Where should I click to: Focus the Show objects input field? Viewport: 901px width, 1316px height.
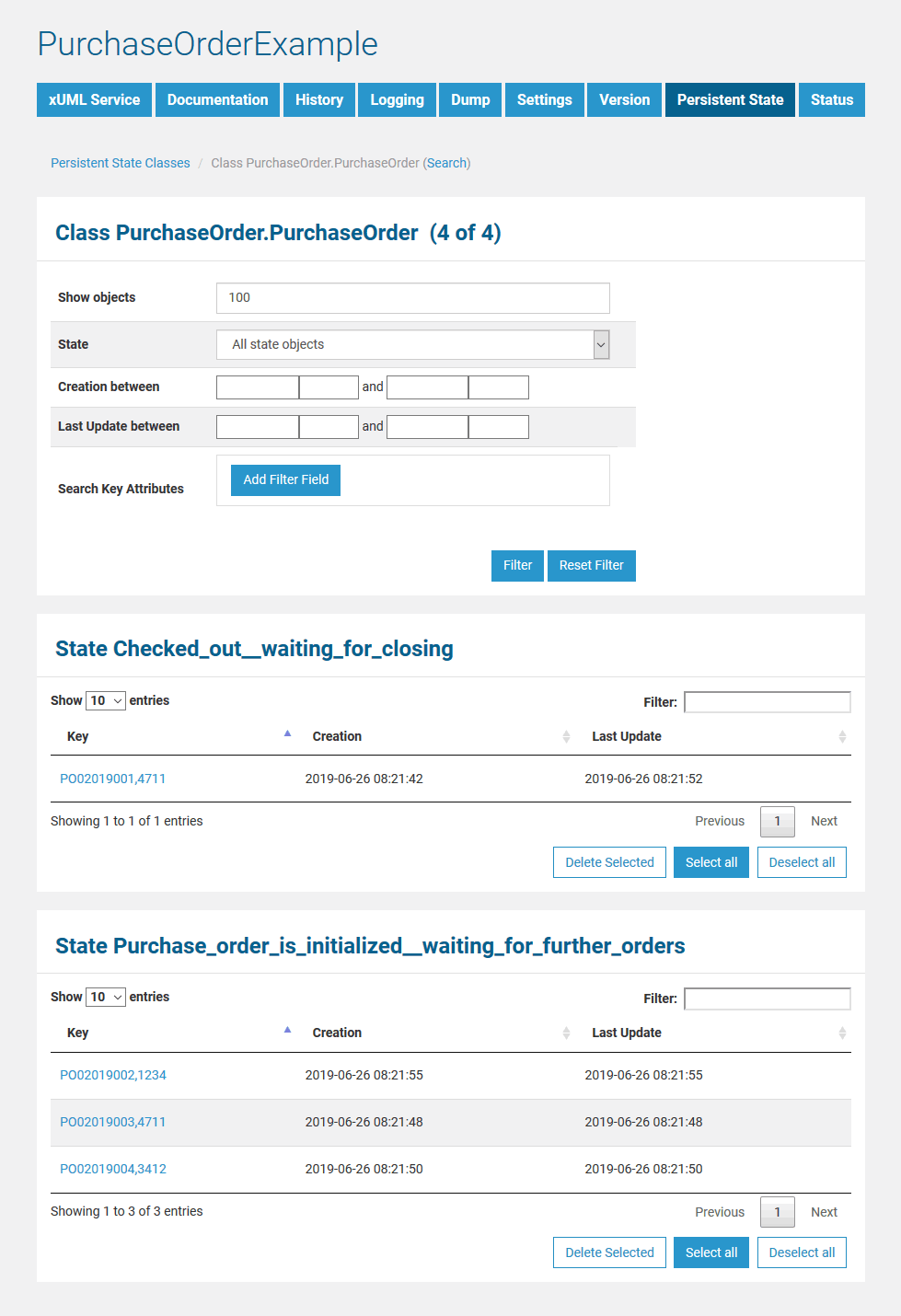(413, 297)
